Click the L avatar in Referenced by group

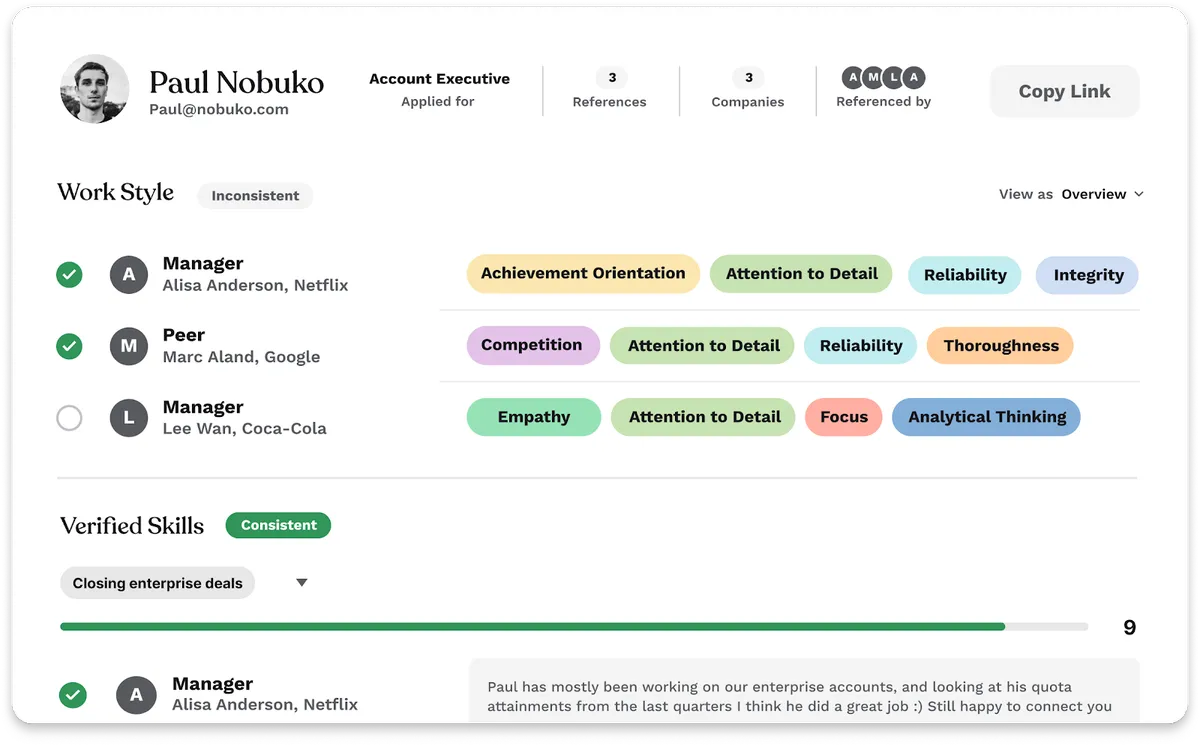click(x=894, y=78)
